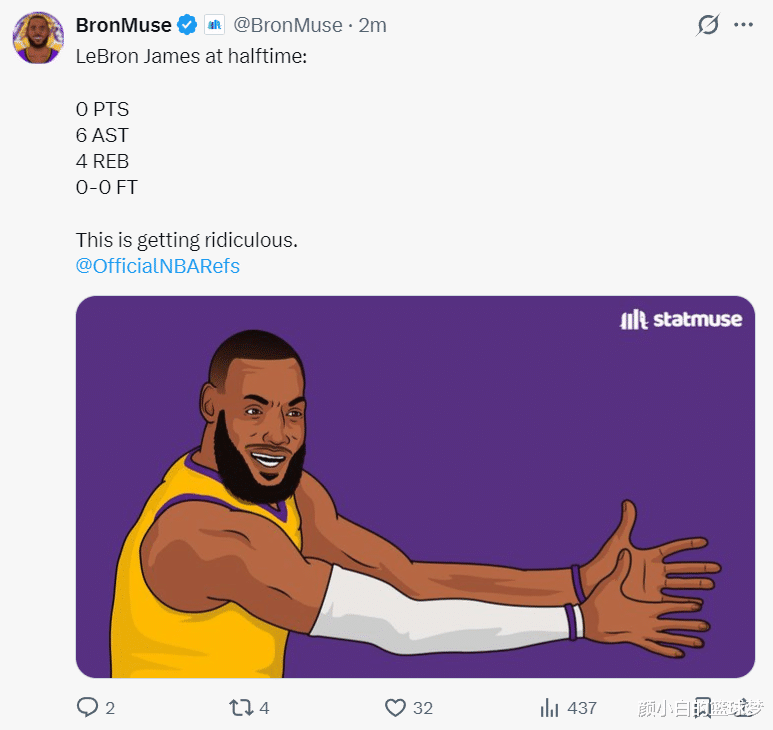Image resolution: width=773 pixels, height=730 pixels.
Task: Open BronMuse profile avatar picture
Action: [x=38, y=38]
